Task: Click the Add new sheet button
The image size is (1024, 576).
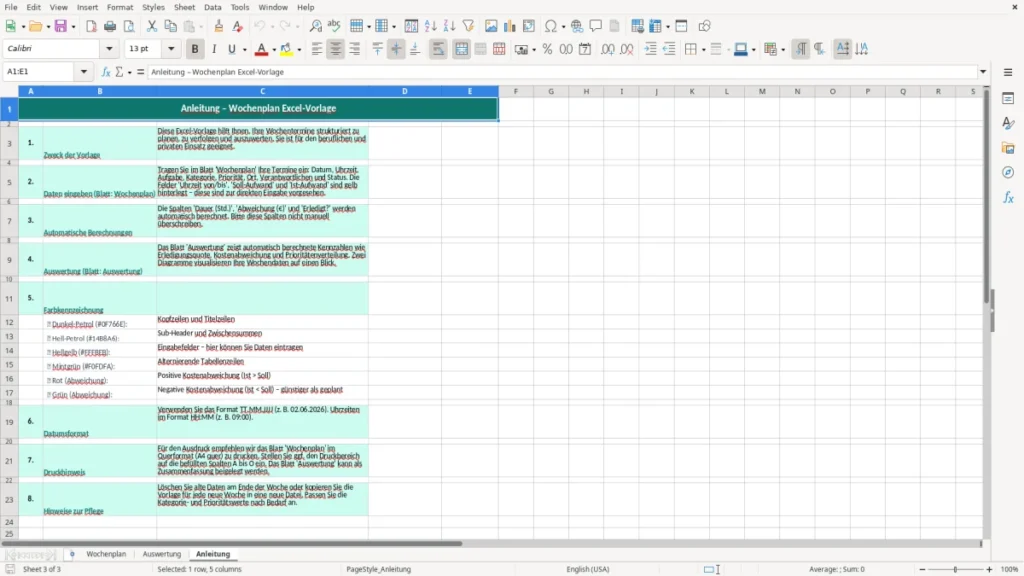Action: click(x=72, y=554)
